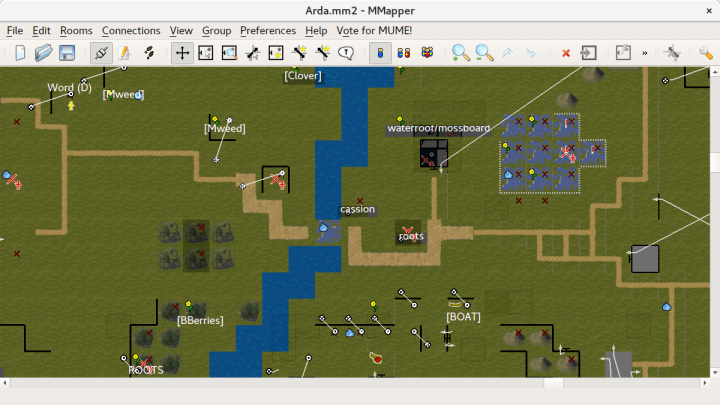Image resolution: width=720 pixels, height=405 pixels.
Task: Click the goto room arrow-into-box icon
Action: [x=588, y=53]
